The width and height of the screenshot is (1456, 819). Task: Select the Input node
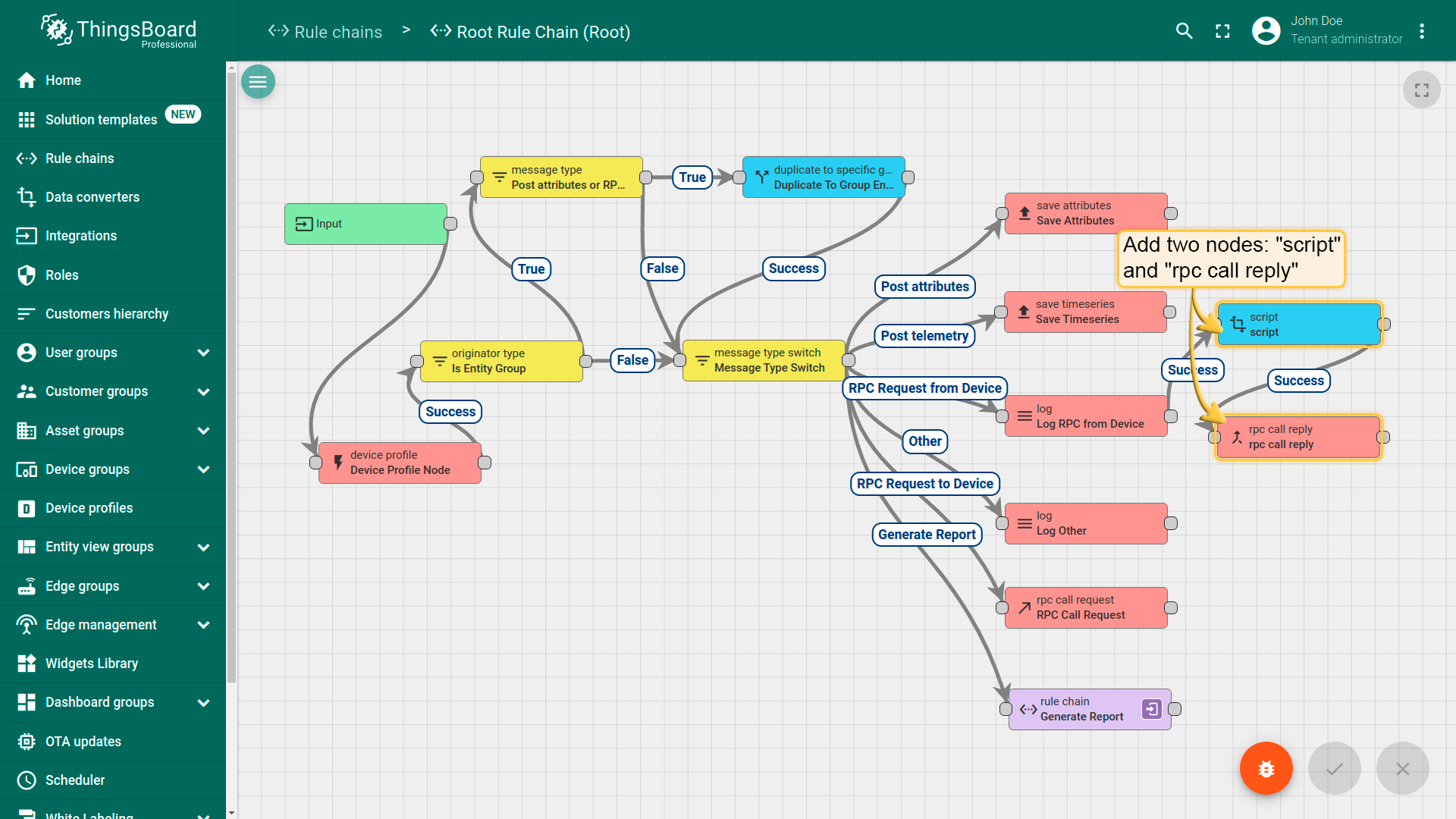366,224
